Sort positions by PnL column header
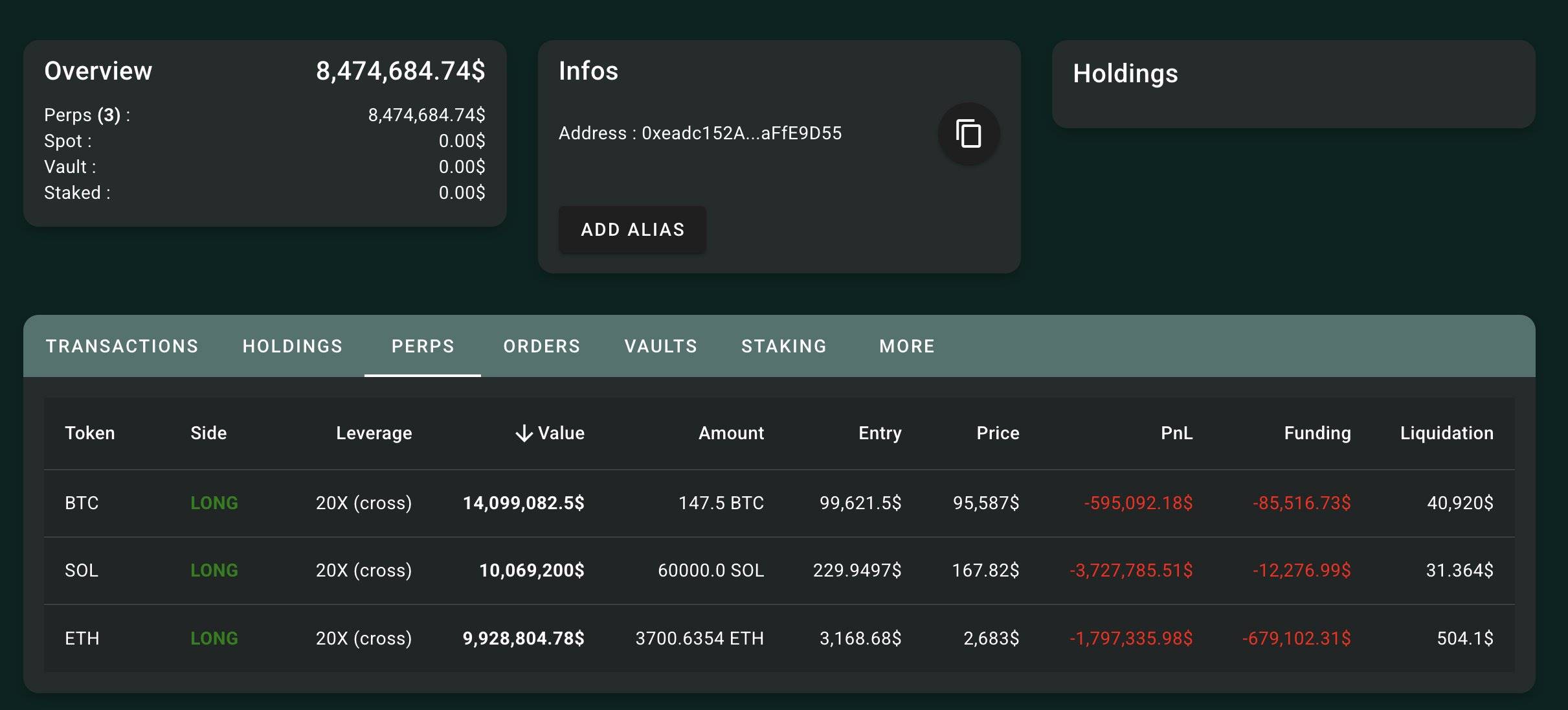The image size is (1568, 710). point(1176,433)
